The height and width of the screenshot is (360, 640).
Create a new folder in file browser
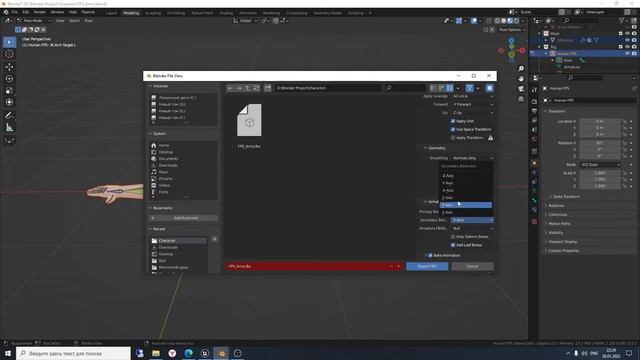click(x=267, y=88)
